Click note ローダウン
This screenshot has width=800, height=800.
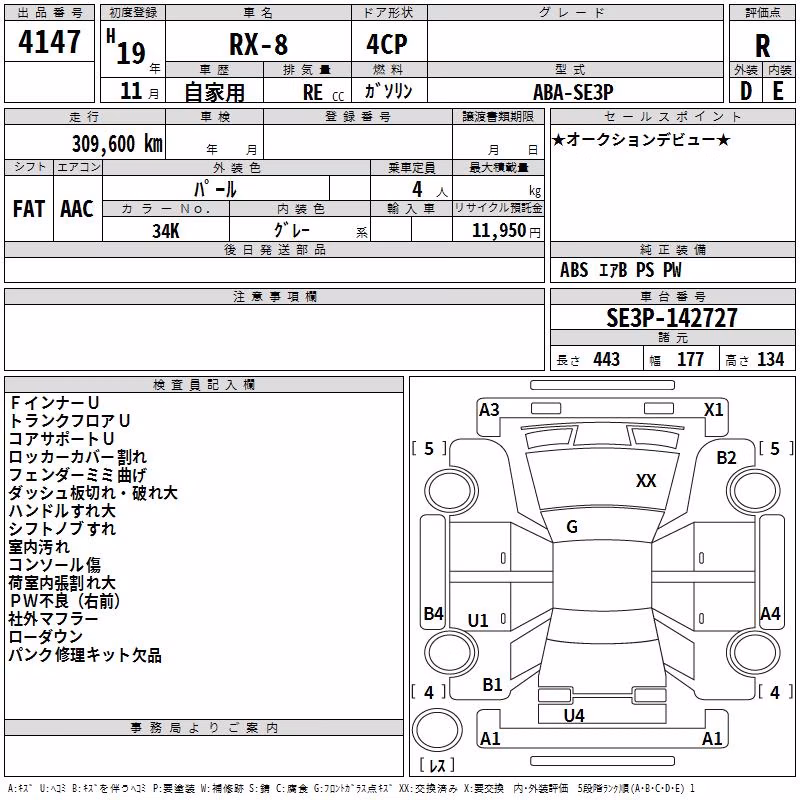click(46, 637)
